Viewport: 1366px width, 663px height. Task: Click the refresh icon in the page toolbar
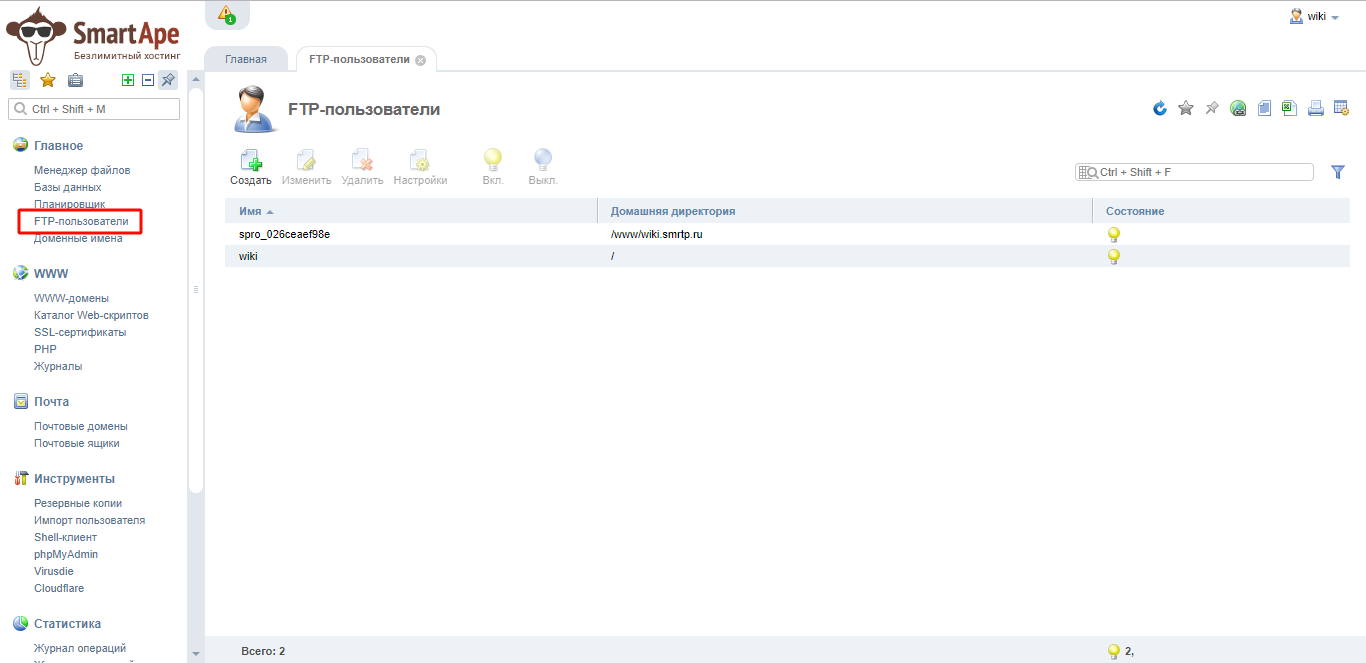coord(1160,108)
